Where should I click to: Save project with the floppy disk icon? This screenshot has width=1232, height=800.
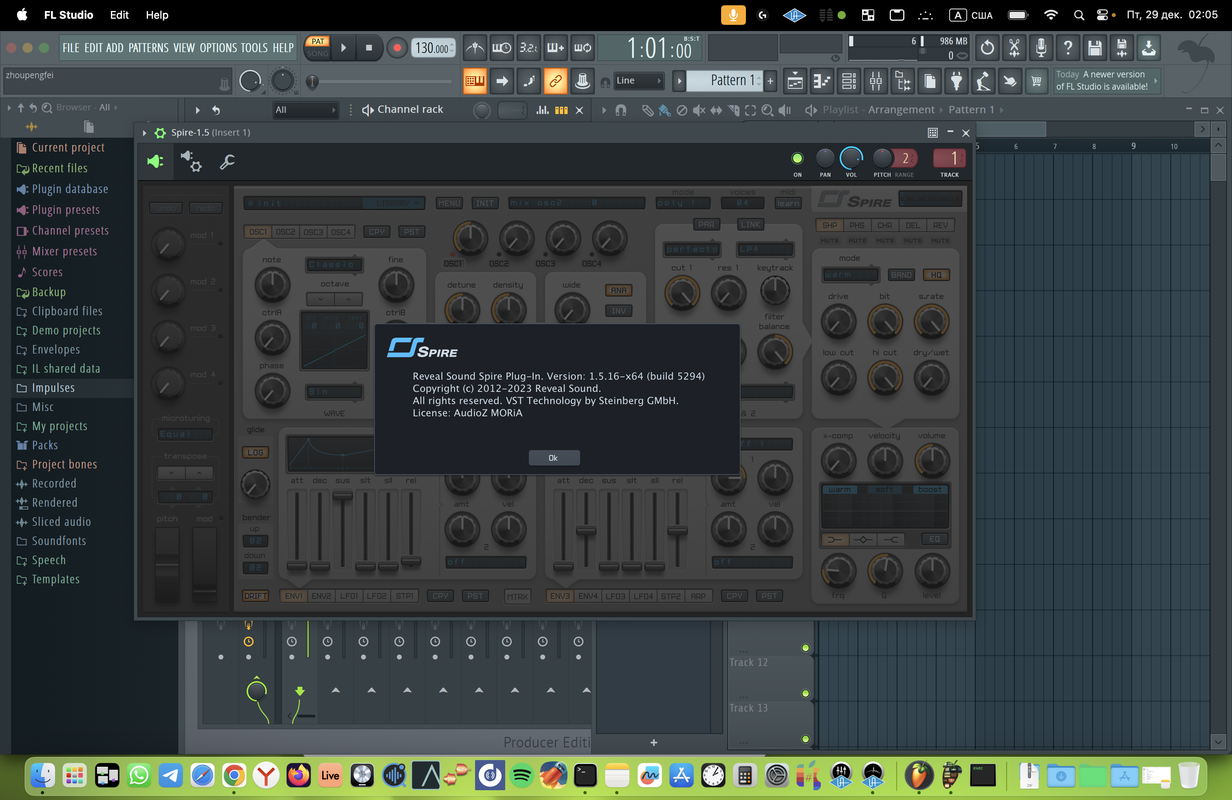1095,47
